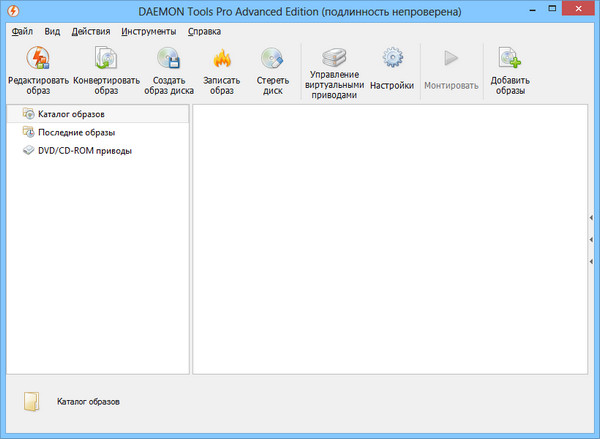Open the Справка menu
The width and height of the screenshot is (600, 439).
tap(204, 31)
